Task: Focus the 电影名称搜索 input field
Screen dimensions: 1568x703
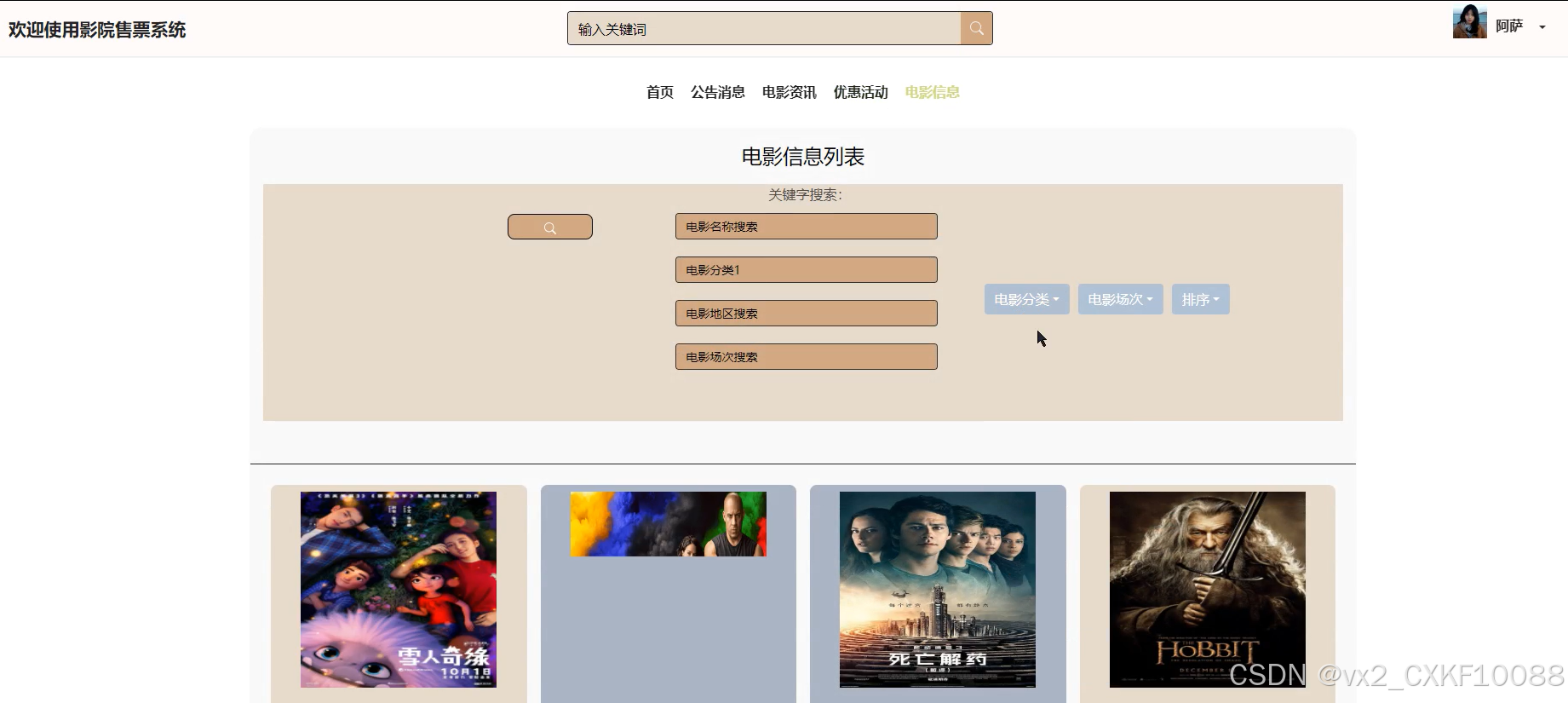Action: [807, 227]
